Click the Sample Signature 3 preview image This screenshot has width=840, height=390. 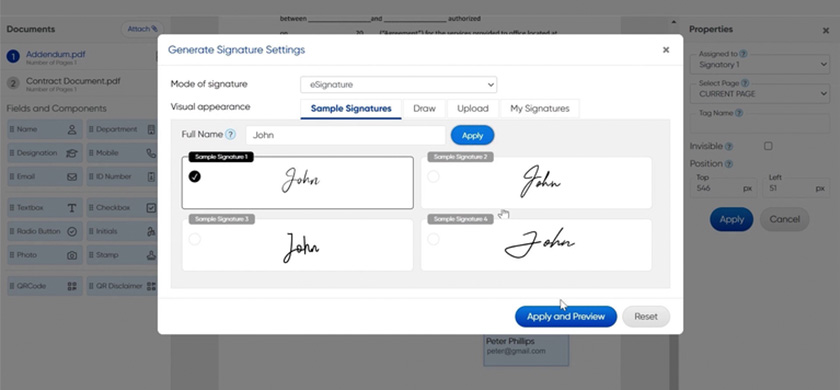point(301,247)
